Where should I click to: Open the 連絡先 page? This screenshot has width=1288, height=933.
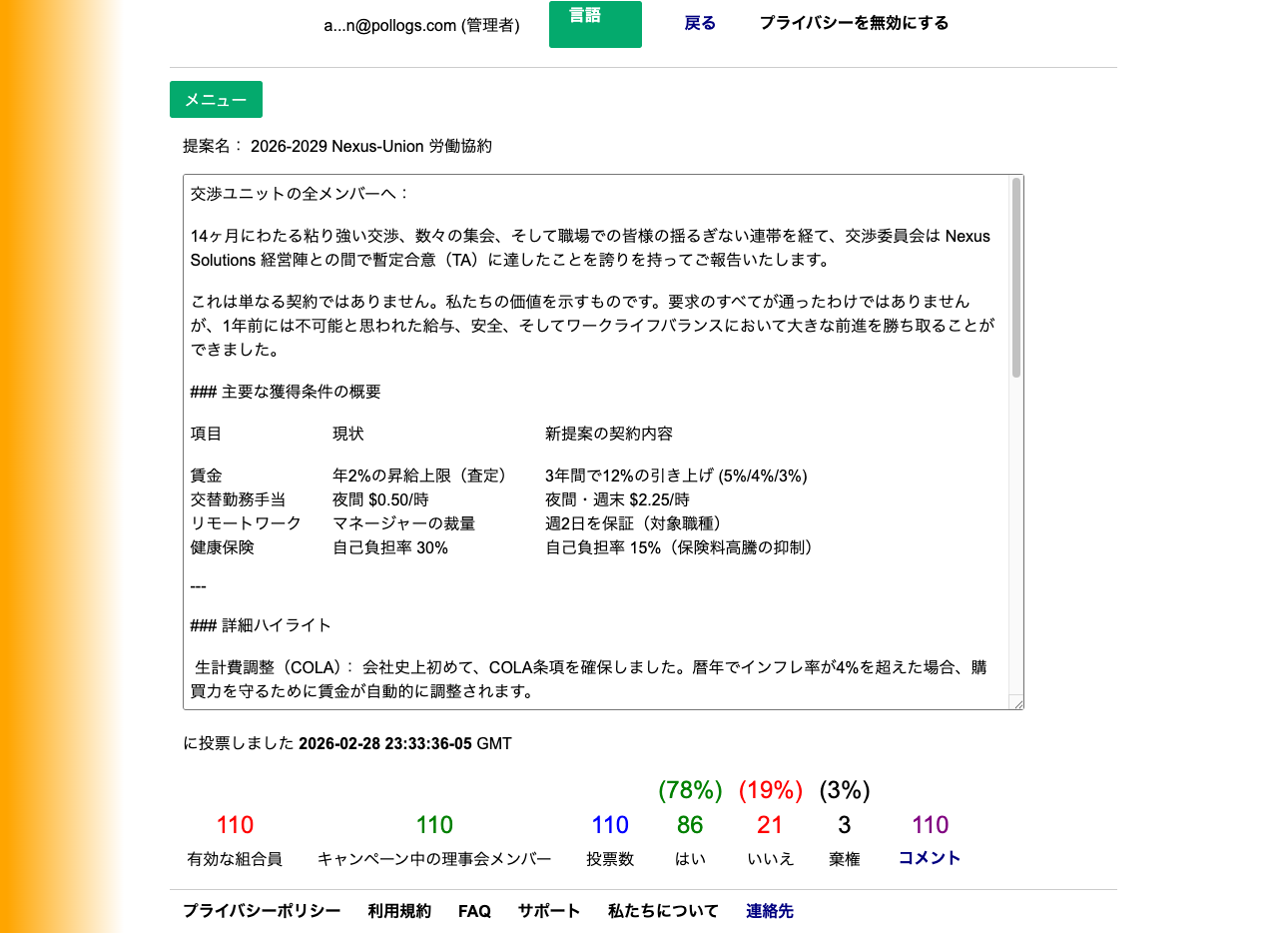[x=769, y=910]
